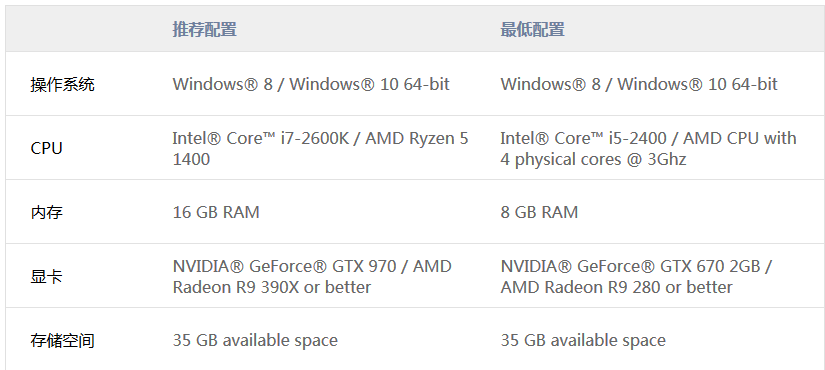The image size is (825, 370).
Task: Click the GeForce GTX 670 2GB cell
Action: coord(636,277)
